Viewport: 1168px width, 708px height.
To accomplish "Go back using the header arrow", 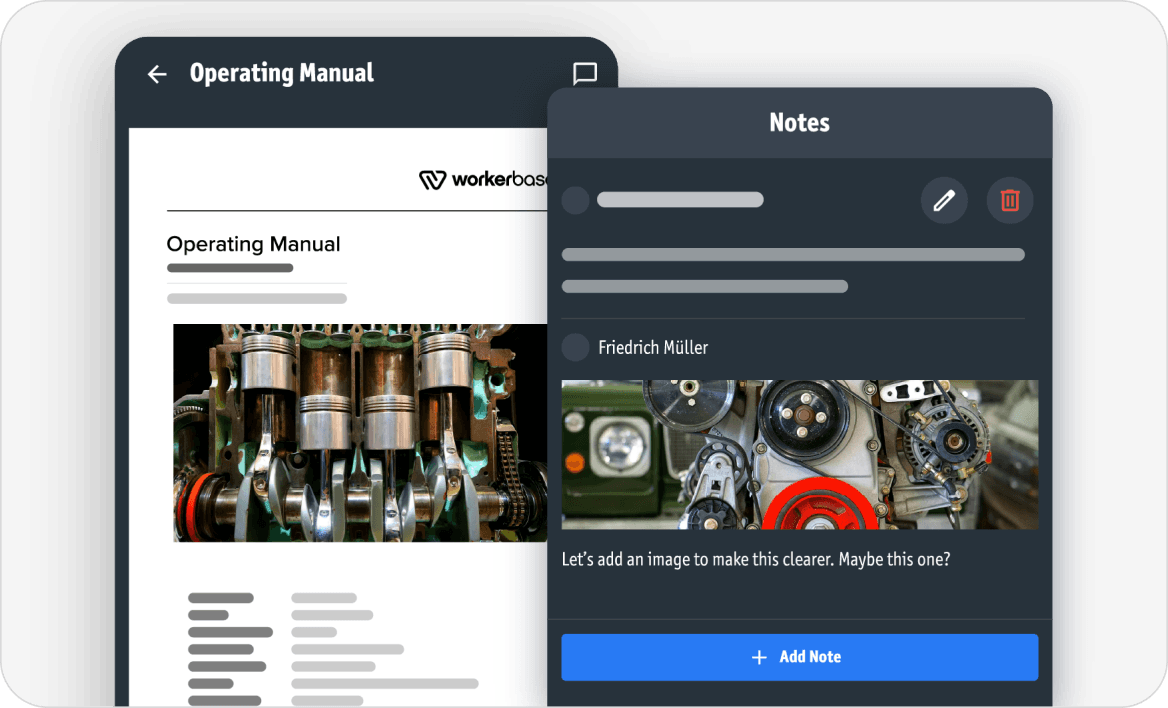I will (x=157, y=74).
